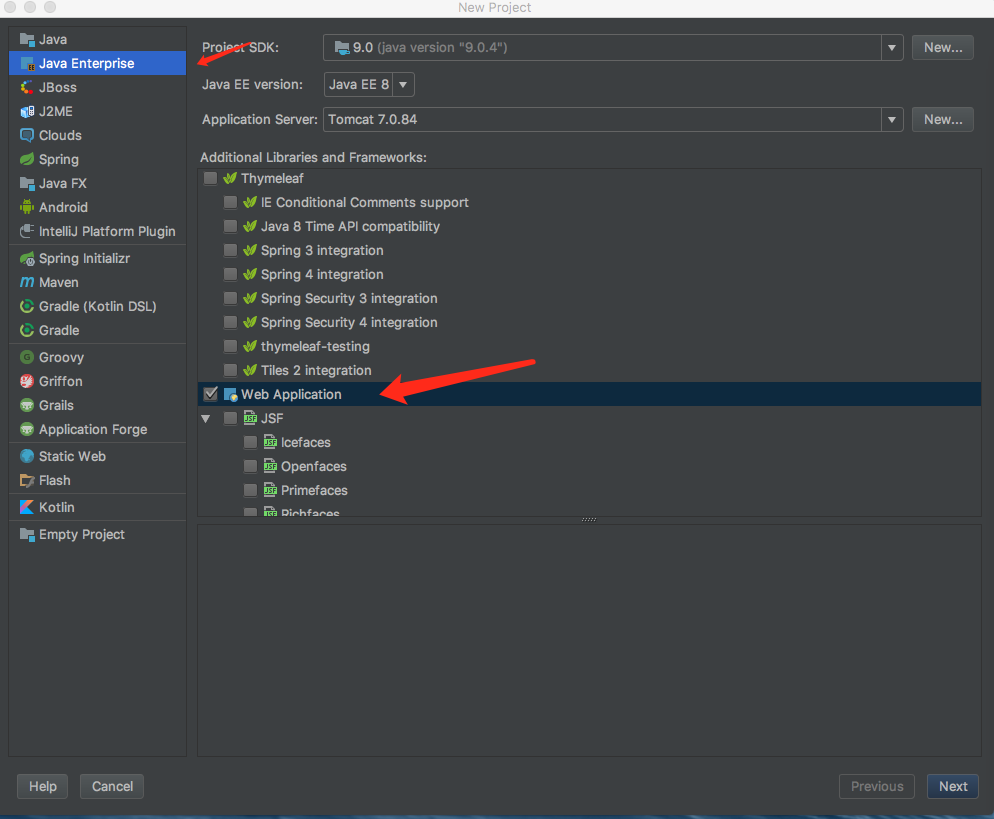
Task: Click the JSF framework icon
Action: pyautogui.click(x=250, y=418)
